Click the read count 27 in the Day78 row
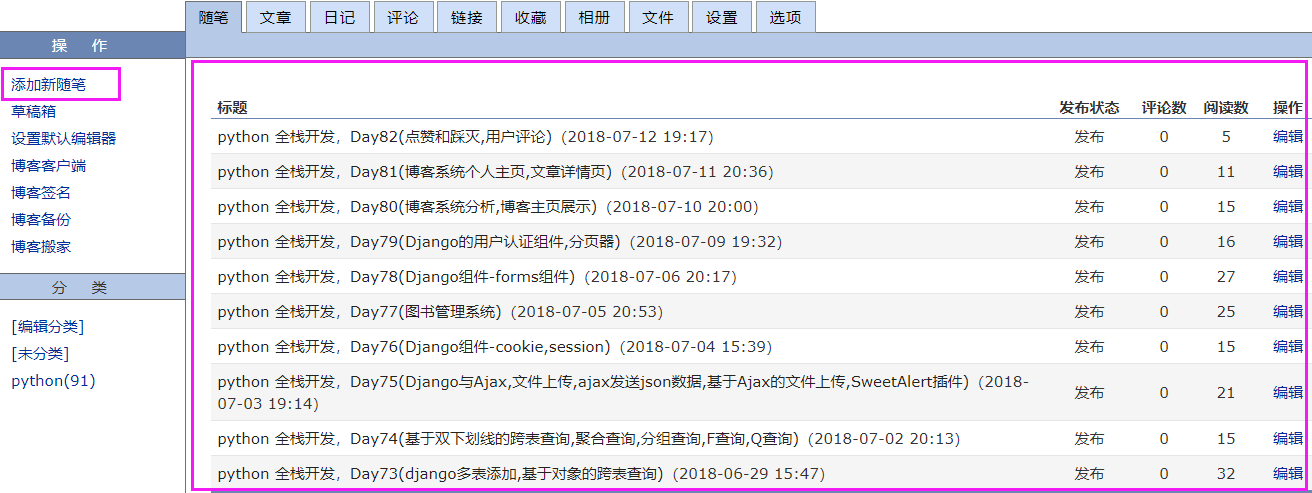 coord(1226,277)
